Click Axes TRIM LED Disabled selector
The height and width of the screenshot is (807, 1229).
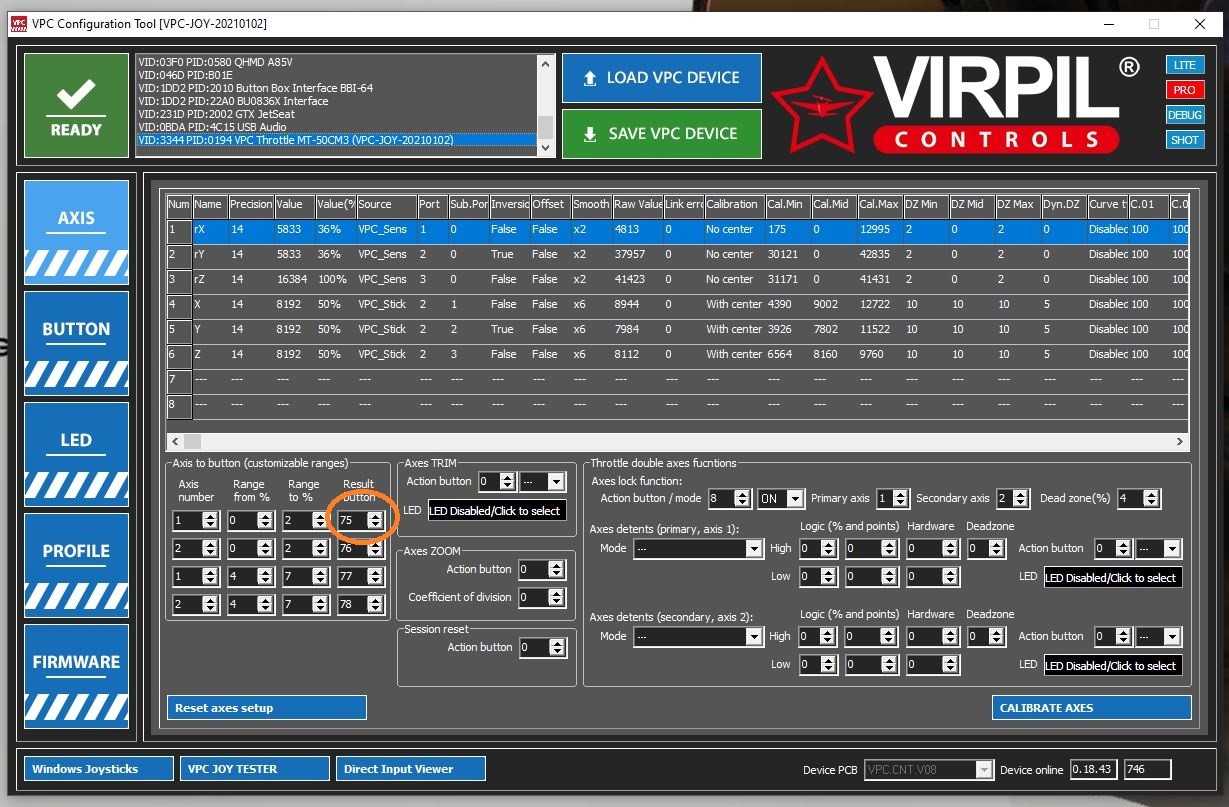pos(497,510)
